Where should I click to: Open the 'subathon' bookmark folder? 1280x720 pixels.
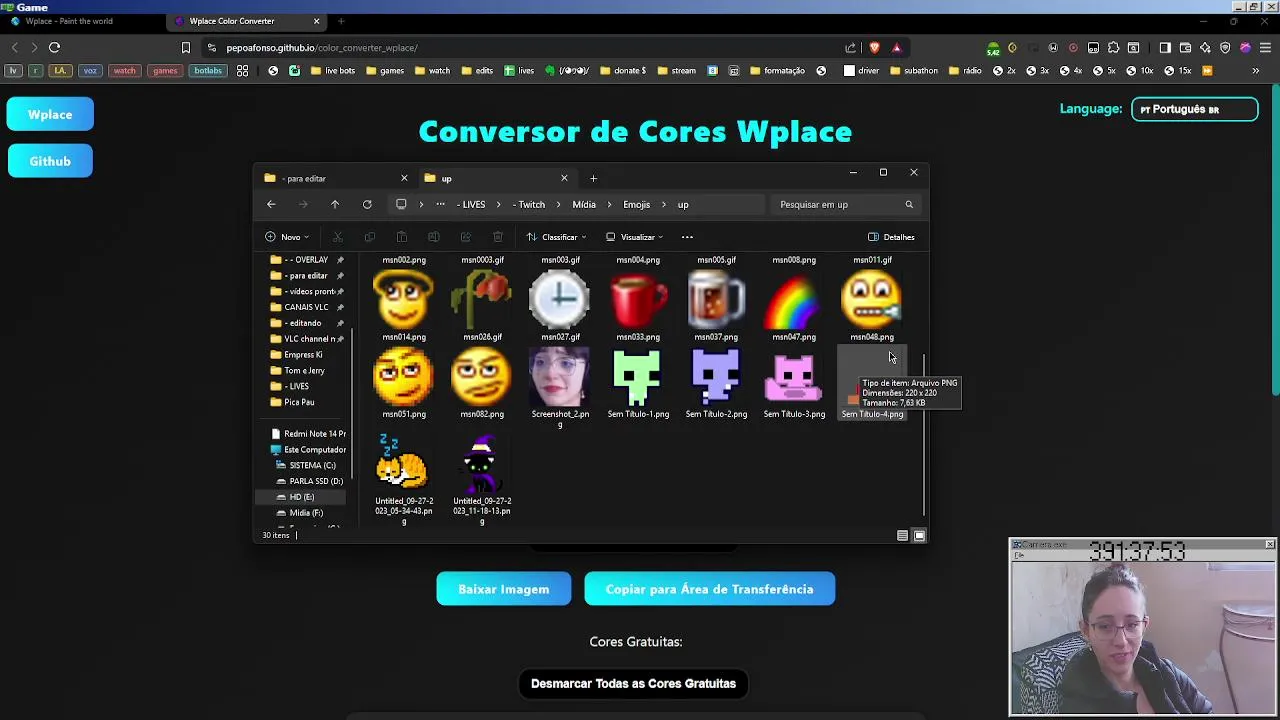914,71
